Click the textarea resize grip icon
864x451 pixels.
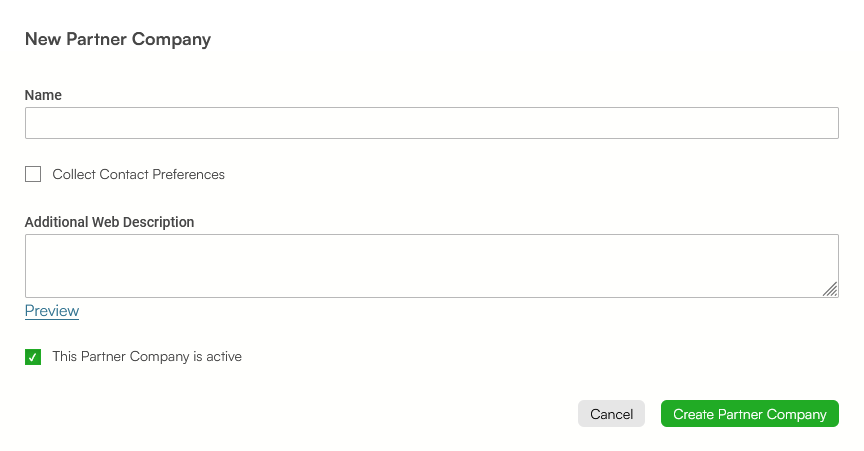(x=830, y=289)
